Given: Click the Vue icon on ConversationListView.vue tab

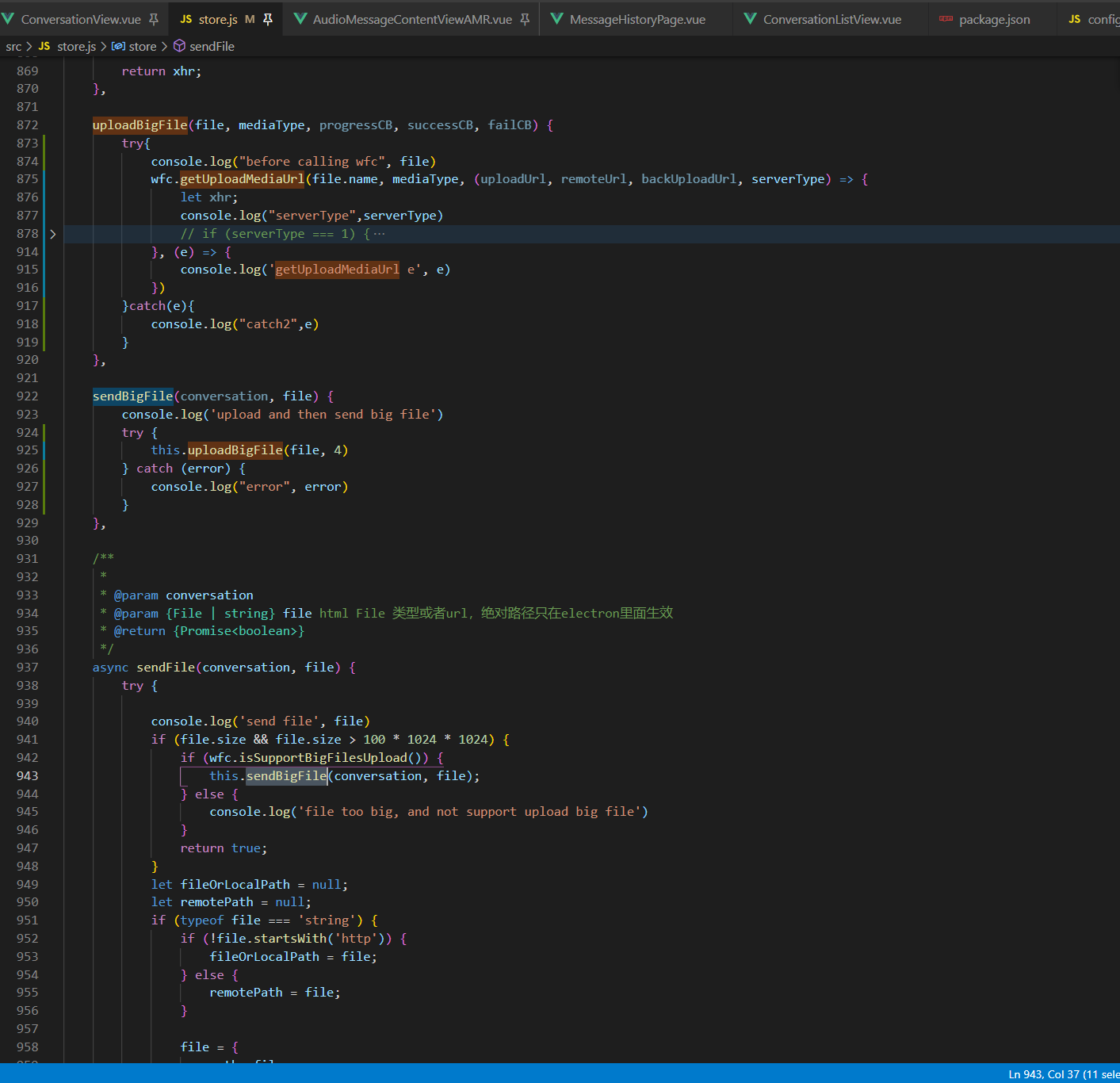Looking at the screenshot, I should [750, 19].
